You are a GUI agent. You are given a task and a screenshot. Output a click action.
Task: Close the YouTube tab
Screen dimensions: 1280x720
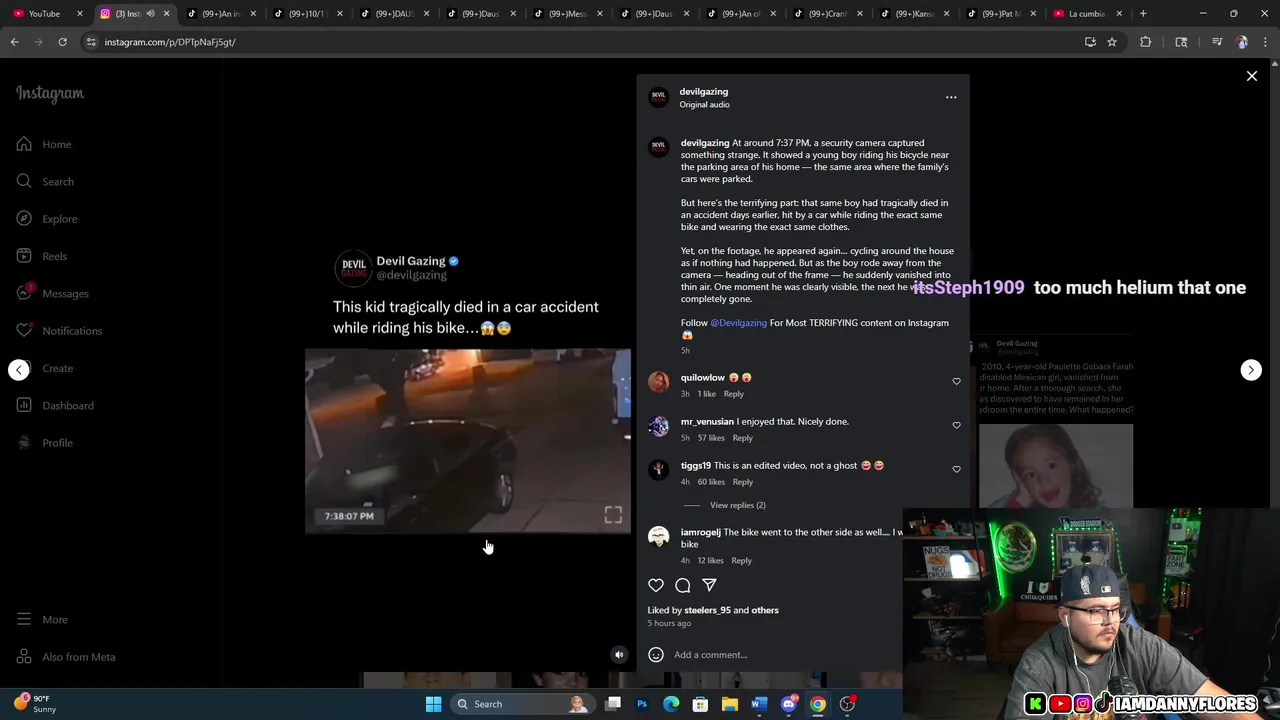(x=80, y=14)
